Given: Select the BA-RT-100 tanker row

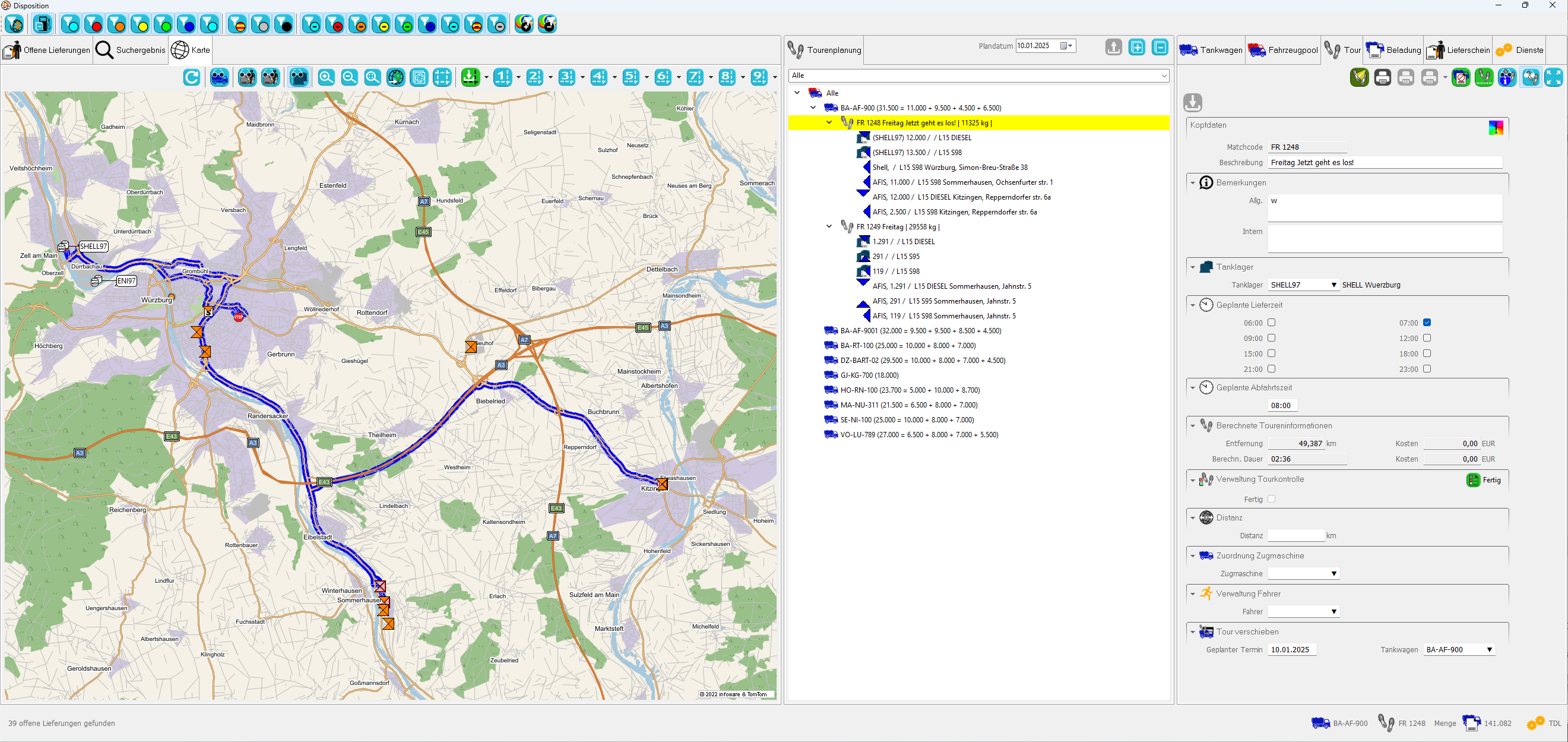Looking at the screenshot, I should pyautogui.click(x=899, y=345).
